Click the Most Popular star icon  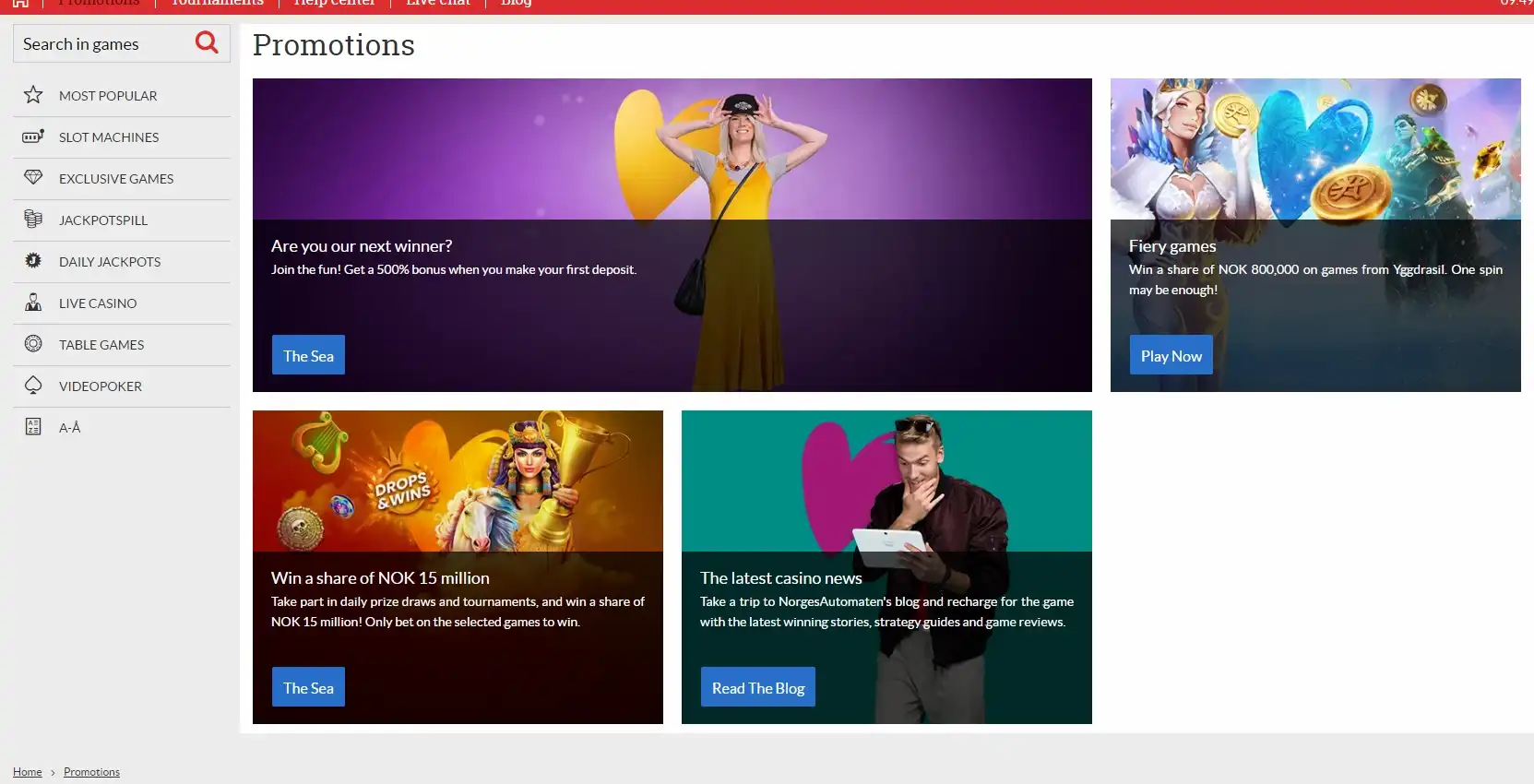pyautogui.click(x=33, y=95)
